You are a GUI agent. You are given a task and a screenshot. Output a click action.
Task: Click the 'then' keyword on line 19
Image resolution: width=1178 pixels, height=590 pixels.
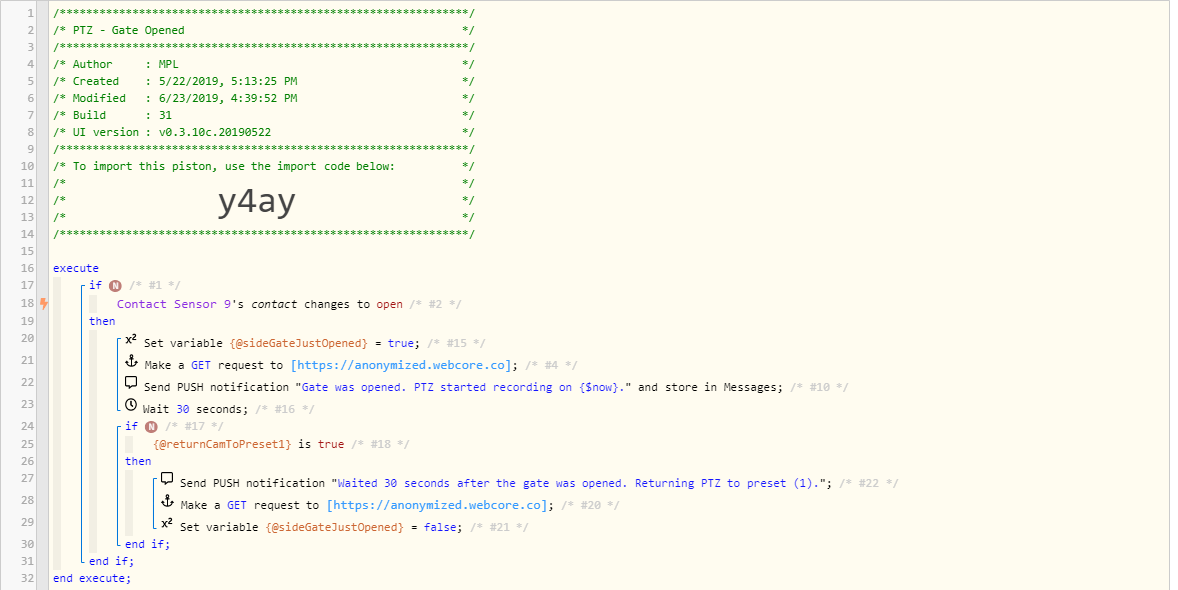(x=102, y=321)
